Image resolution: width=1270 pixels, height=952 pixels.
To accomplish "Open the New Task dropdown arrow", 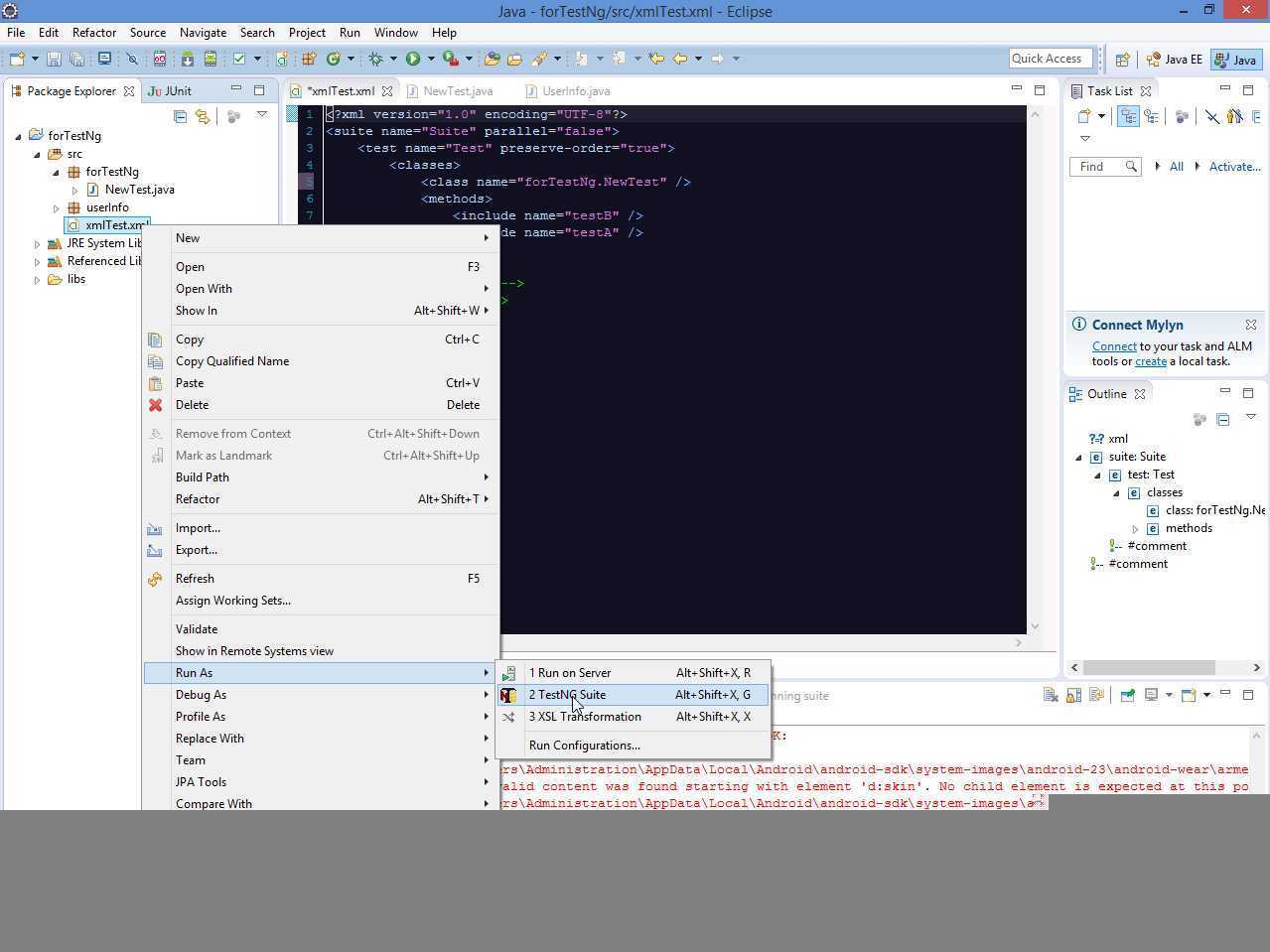I will tap(1101, 116).
